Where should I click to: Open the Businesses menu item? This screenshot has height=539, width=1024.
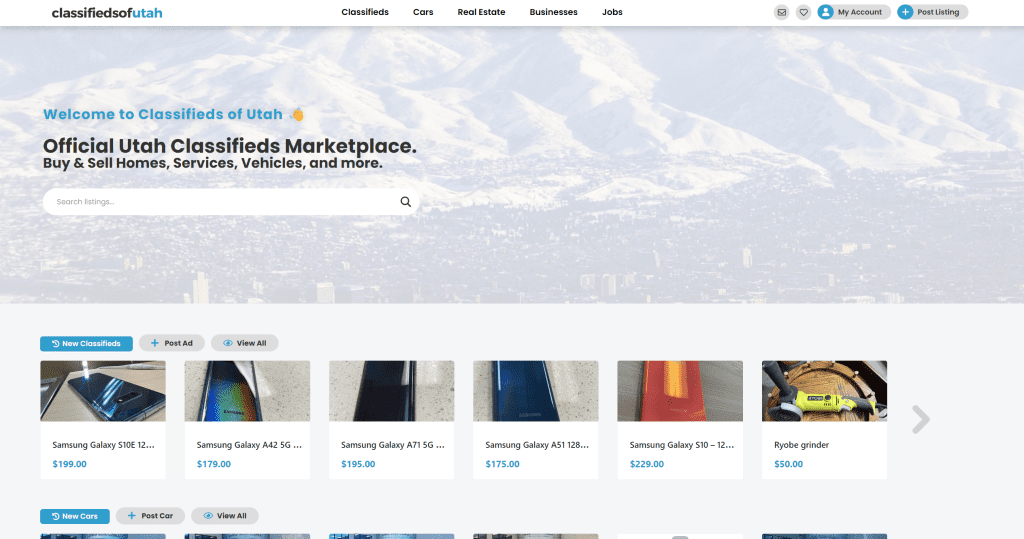(553, 12)
